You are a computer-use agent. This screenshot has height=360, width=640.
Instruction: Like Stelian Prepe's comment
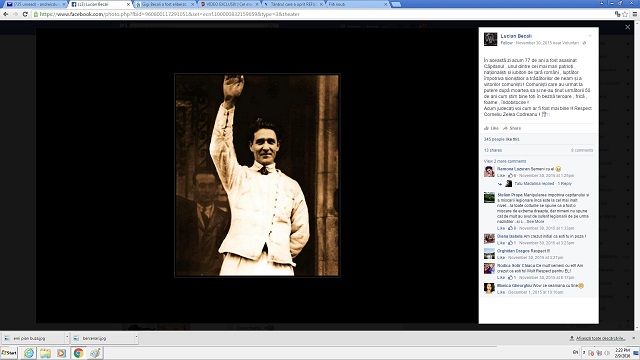tap(501, 228)
